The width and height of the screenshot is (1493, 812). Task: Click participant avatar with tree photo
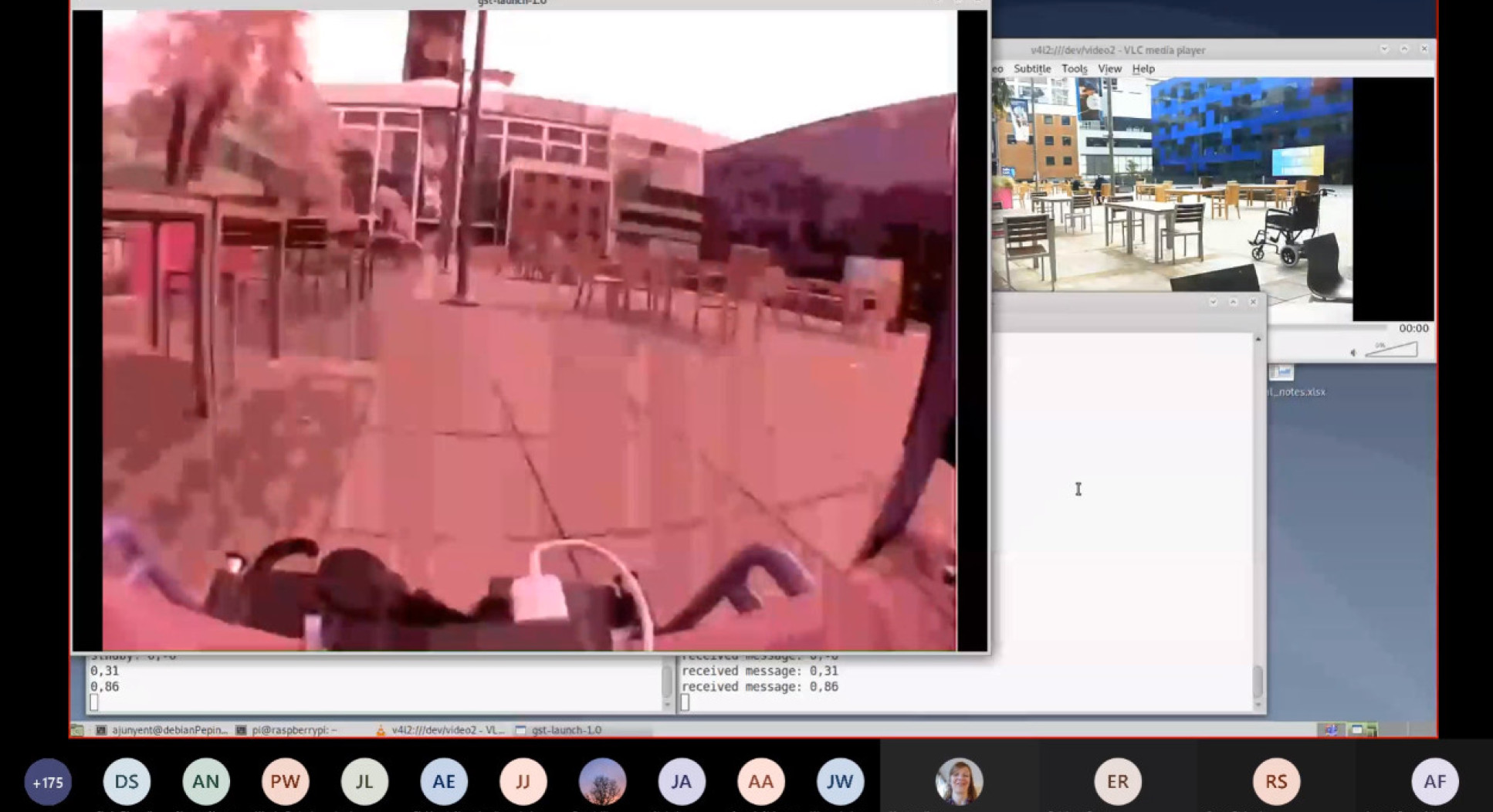coord(602,782)
